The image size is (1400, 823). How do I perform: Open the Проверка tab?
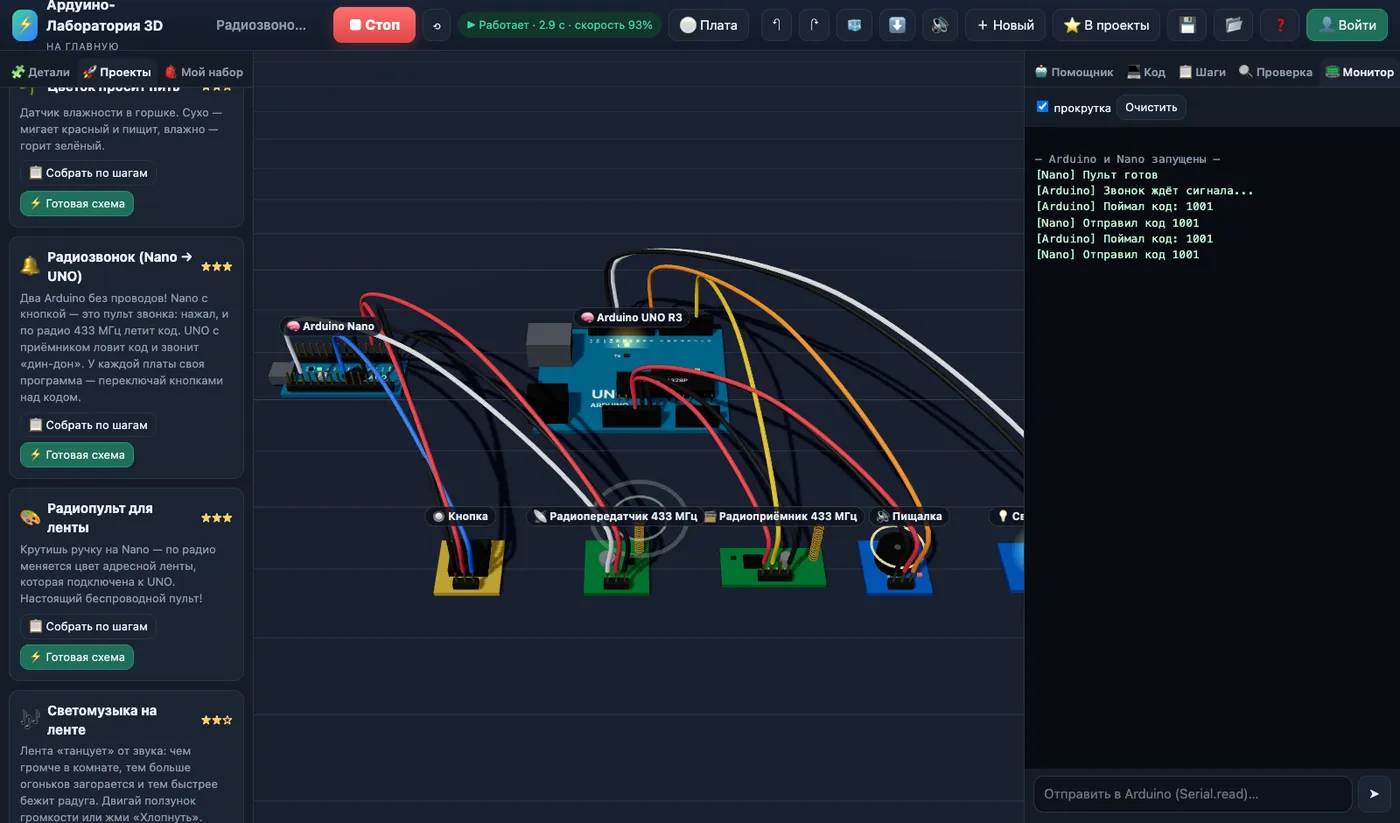click(1275, 72)
